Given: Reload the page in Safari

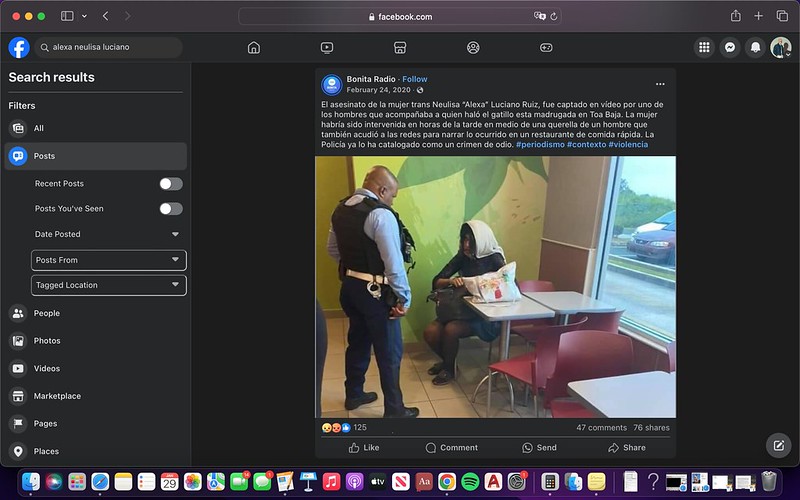Looking at the screenshot, I should click(554, 16).
